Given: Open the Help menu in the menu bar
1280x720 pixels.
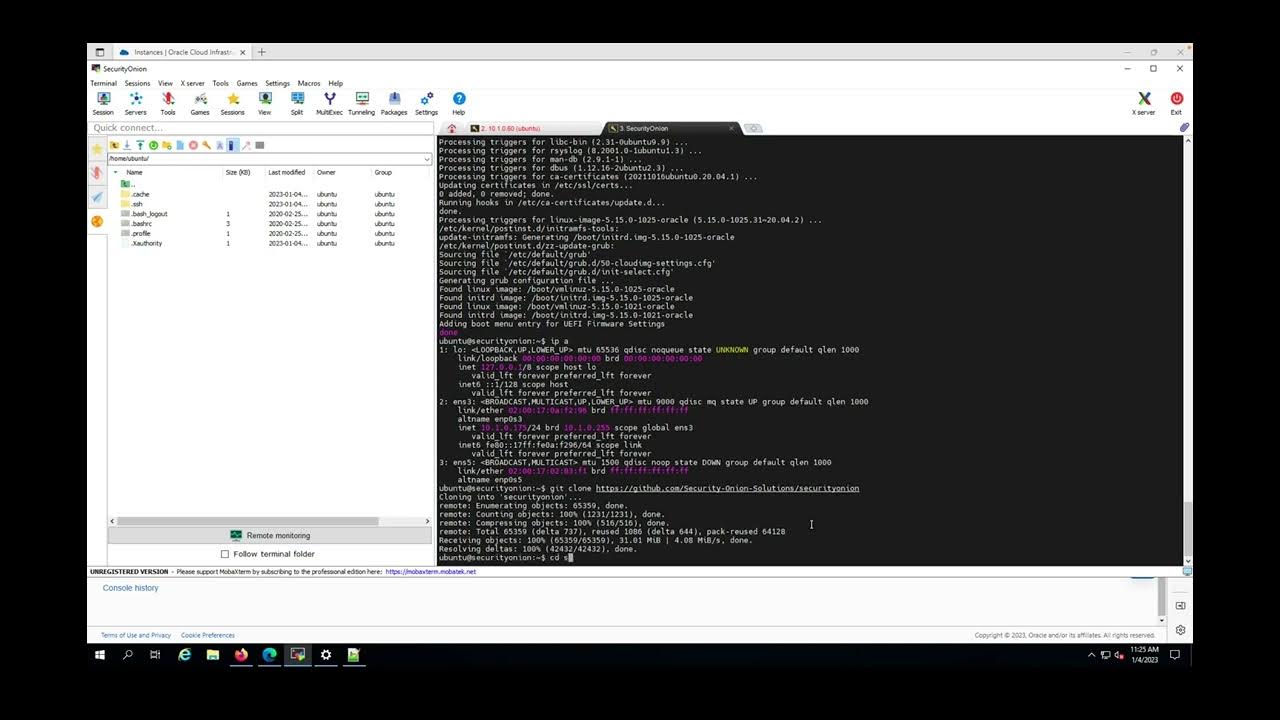Looking at the screenshot, I should 336,83.
